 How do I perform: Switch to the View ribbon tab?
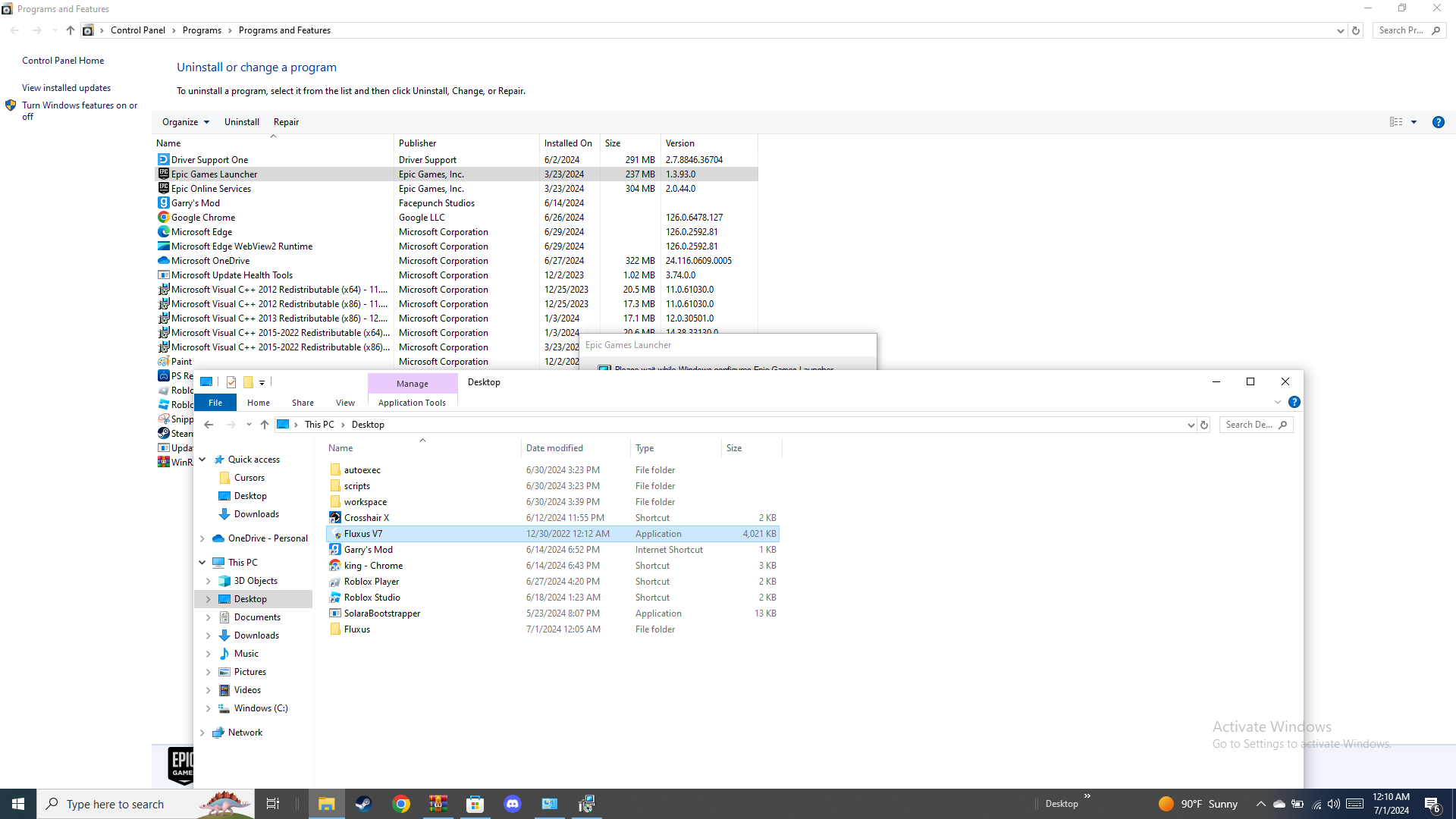click(x=345, y=403)
